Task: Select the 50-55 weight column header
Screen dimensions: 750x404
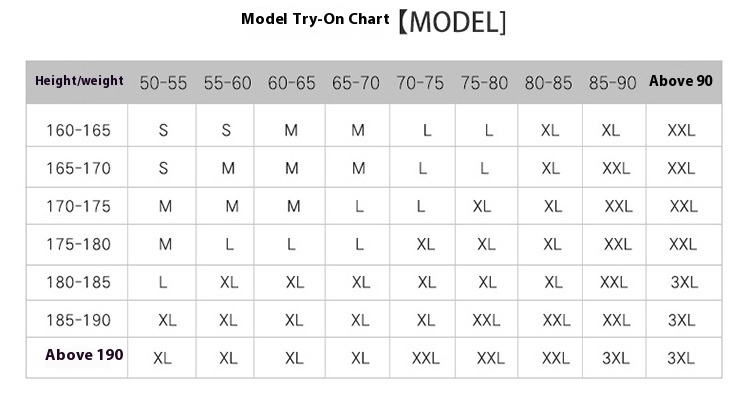Action: click(x=163, y=83)
